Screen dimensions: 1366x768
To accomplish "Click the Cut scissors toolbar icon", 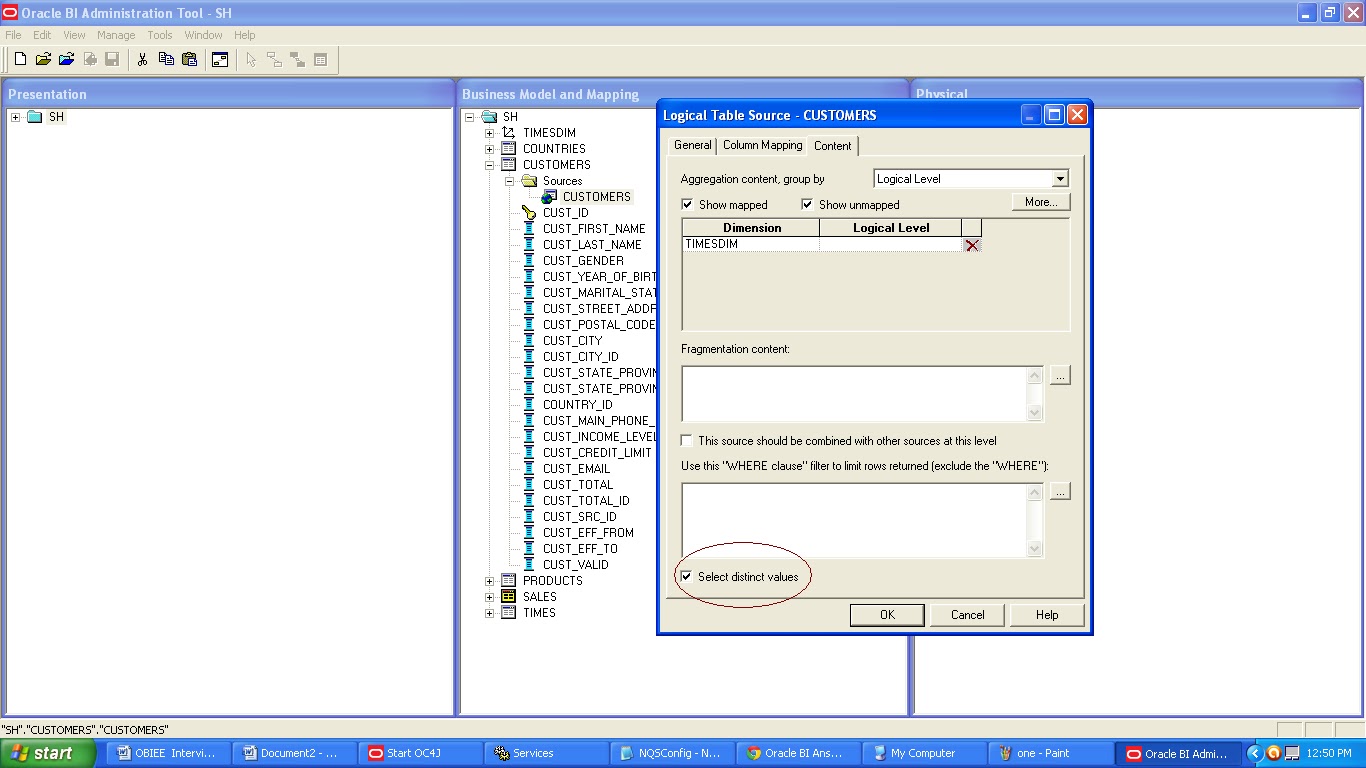I will (142, 60).
